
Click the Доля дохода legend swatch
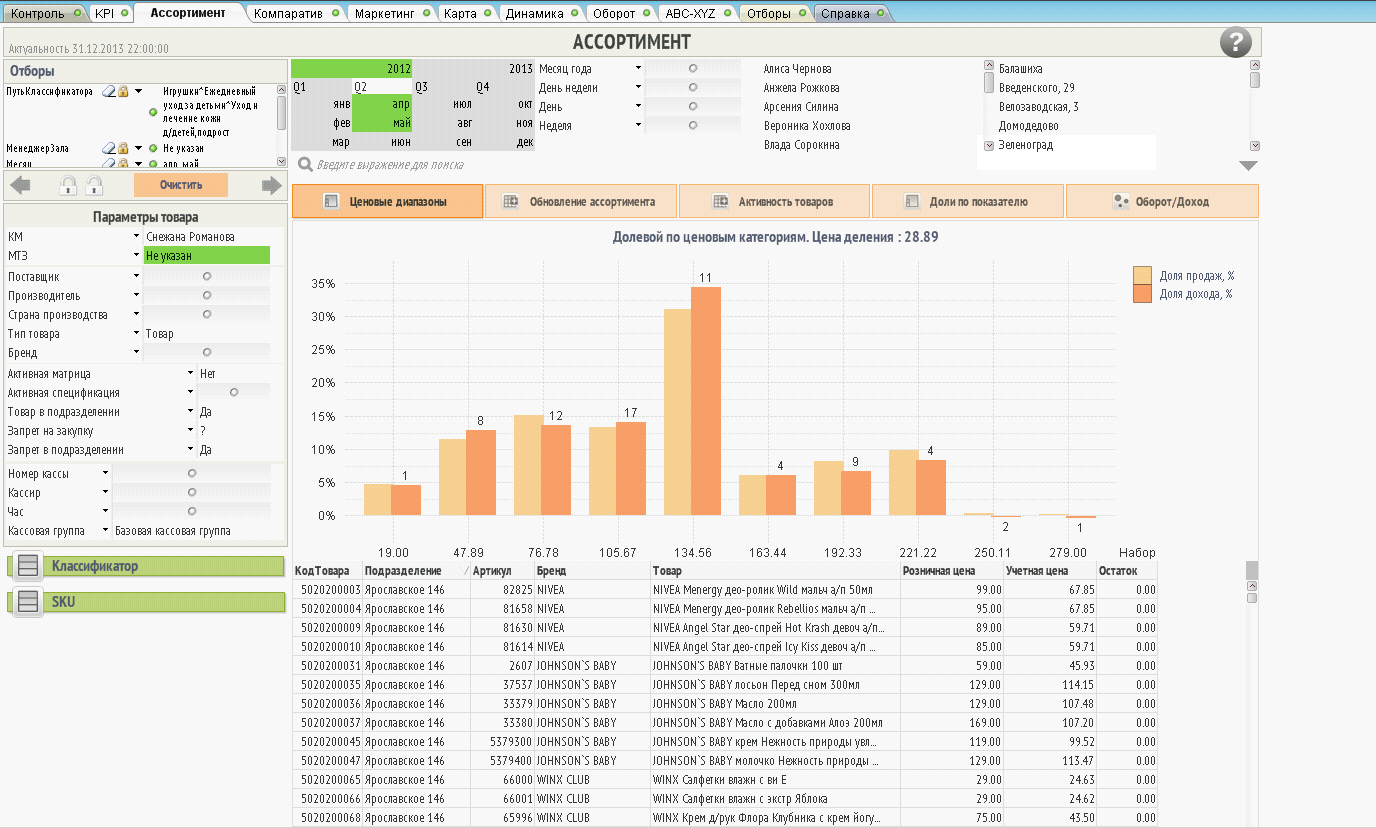pos(1143,293)
